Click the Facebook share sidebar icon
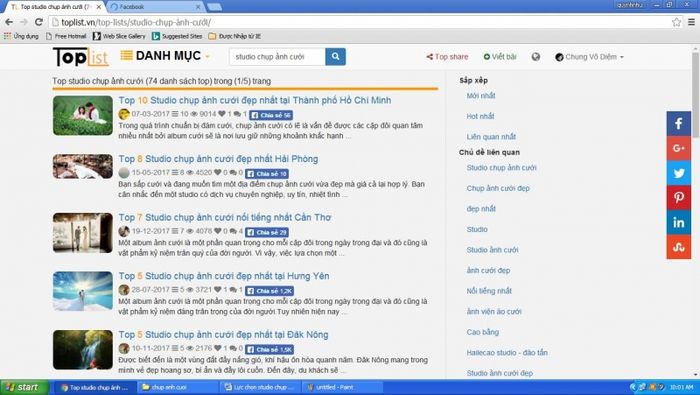This screenshot has height=395, width=700. [x=679, y=124]
